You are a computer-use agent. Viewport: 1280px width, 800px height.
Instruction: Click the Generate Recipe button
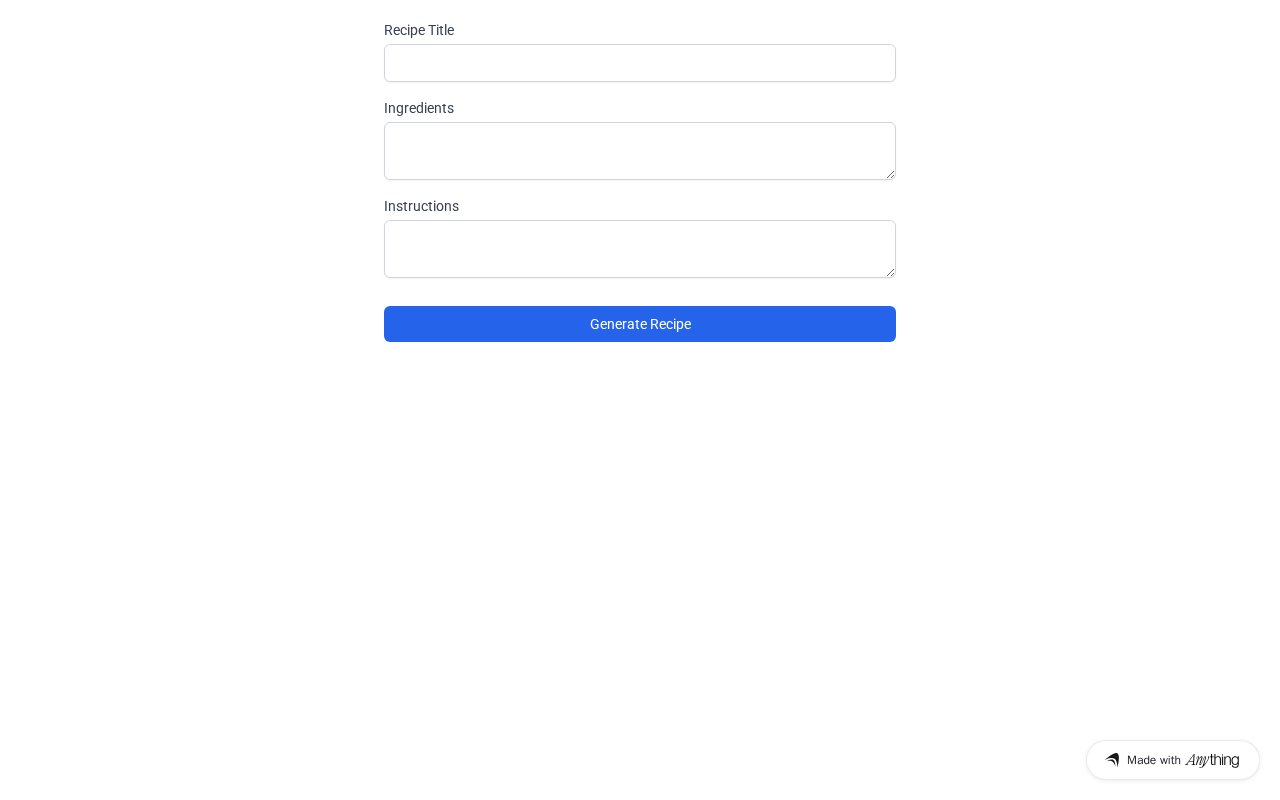(x=640, y=324)
